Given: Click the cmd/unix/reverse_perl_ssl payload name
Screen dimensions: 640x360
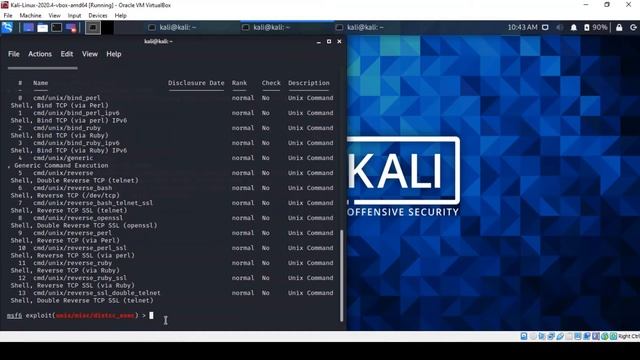Looking at the screenshot, I should click(x=80, y=248).
